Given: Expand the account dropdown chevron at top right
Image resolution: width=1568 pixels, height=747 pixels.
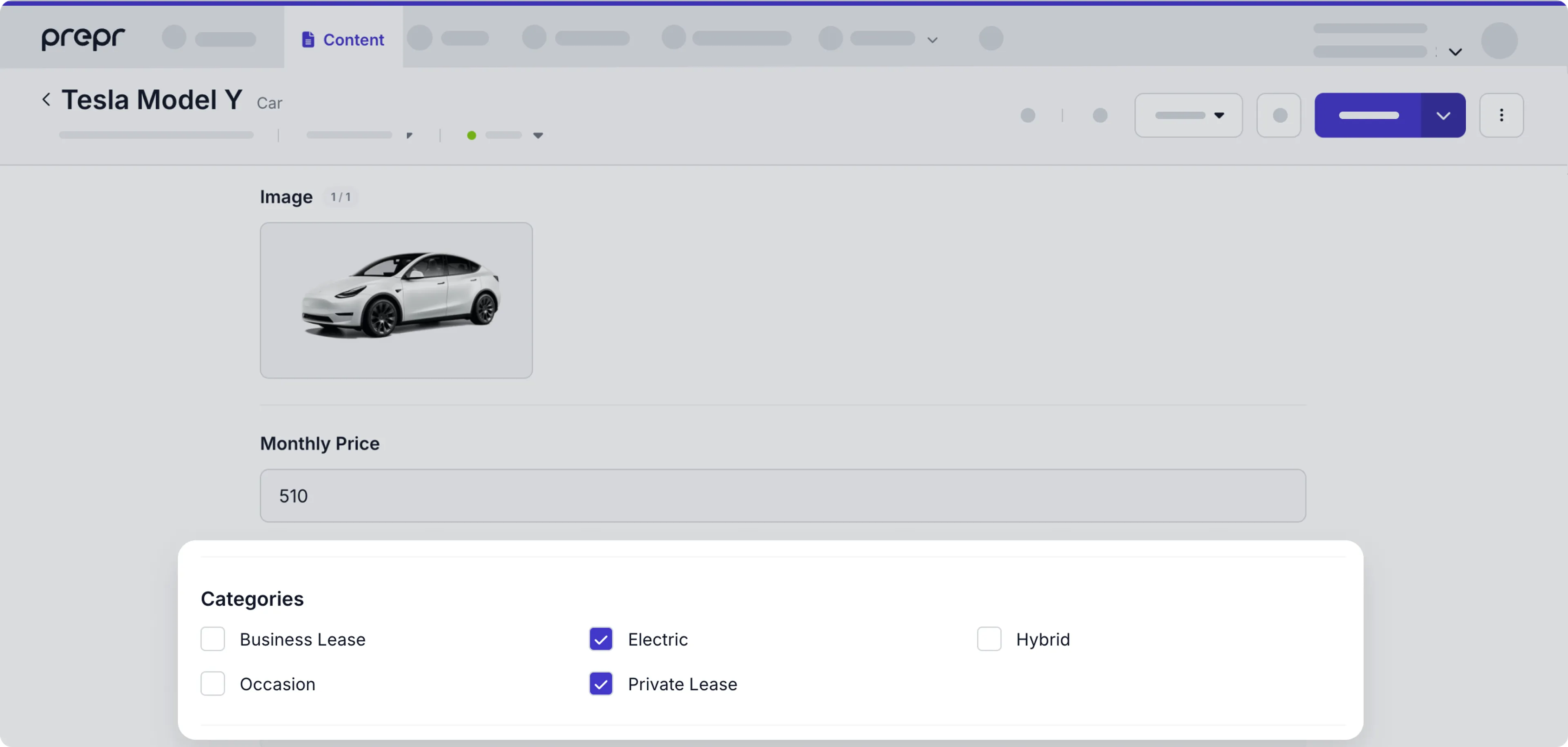Looking at the screenshot, I should point(1455,52).
